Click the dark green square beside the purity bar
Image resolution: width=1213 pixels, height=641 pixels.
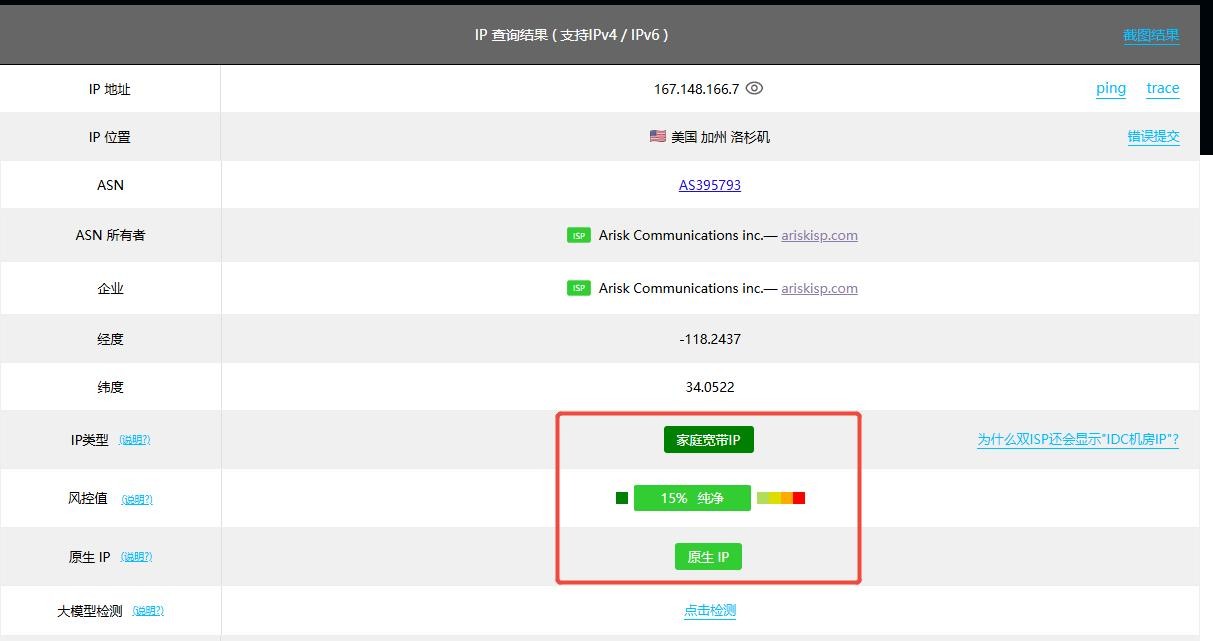[621, 497]
